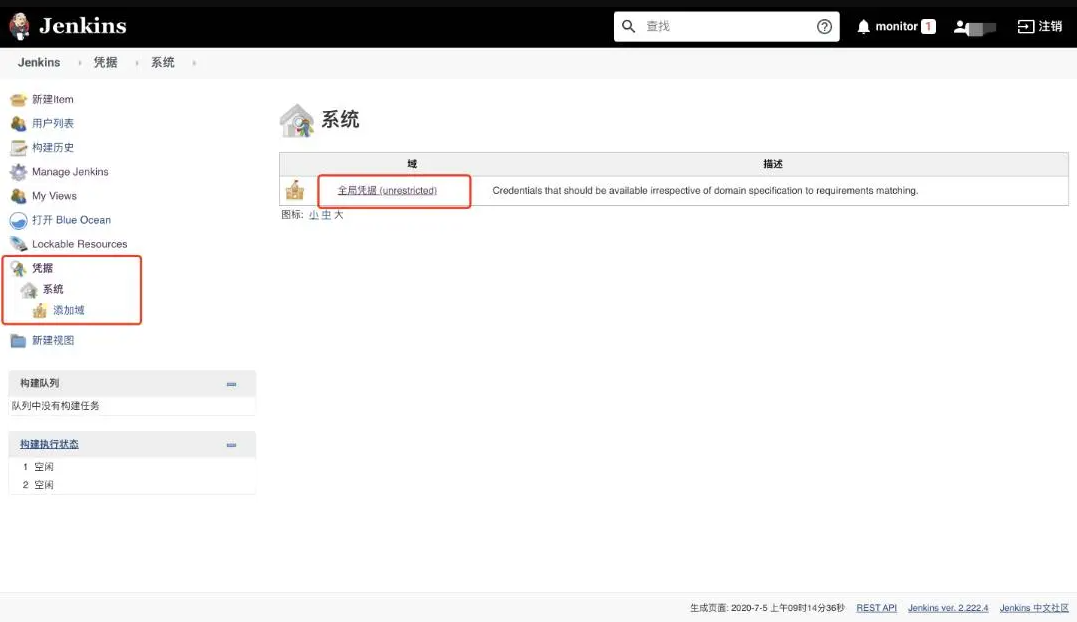The image size is (1077, 622).
Task: Click the 用户列表 people icon
Action: pyautogui.click(x=18, y=123)
